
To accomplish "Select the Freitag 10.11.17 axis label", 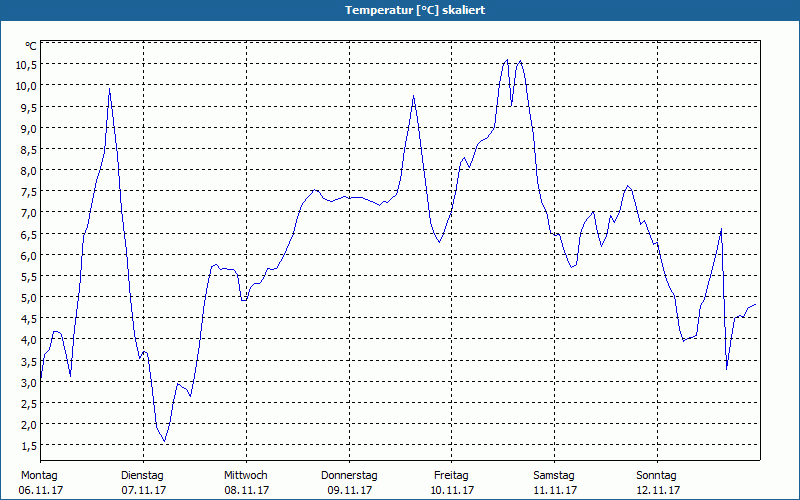I will [x=452, y=483].
